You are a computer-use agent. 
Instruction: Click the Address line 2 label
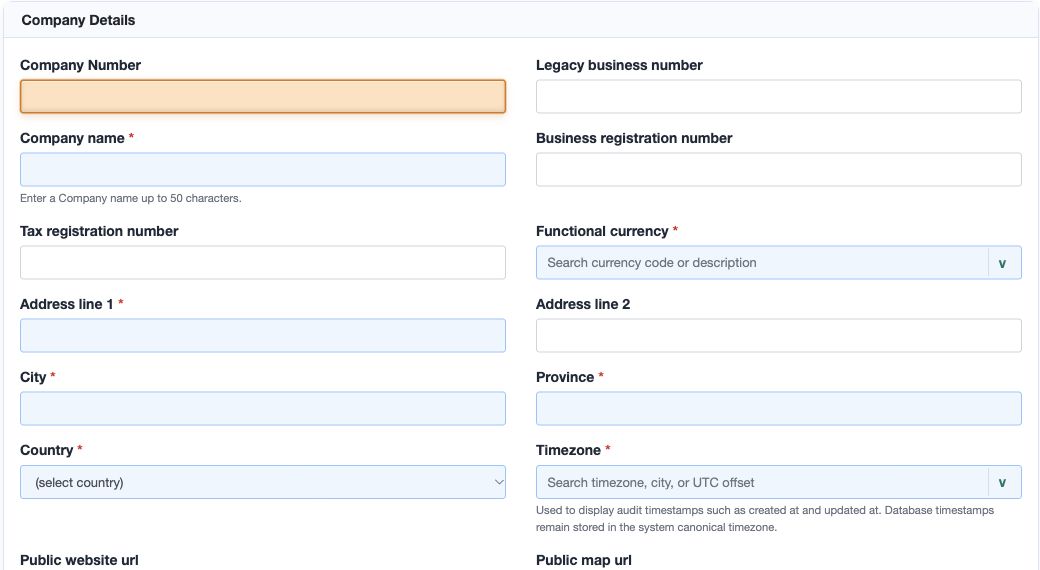point(583,304)
